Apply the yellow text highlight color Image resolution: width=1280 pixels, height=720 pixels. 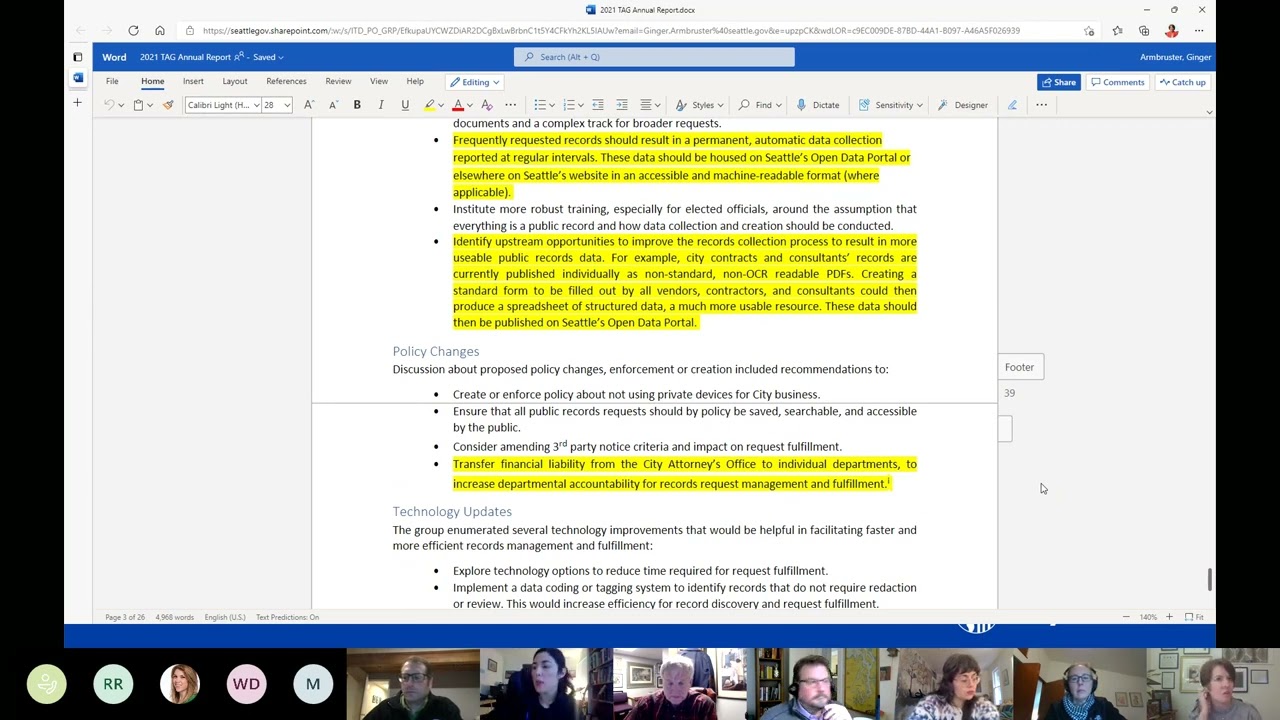(429, 105)
